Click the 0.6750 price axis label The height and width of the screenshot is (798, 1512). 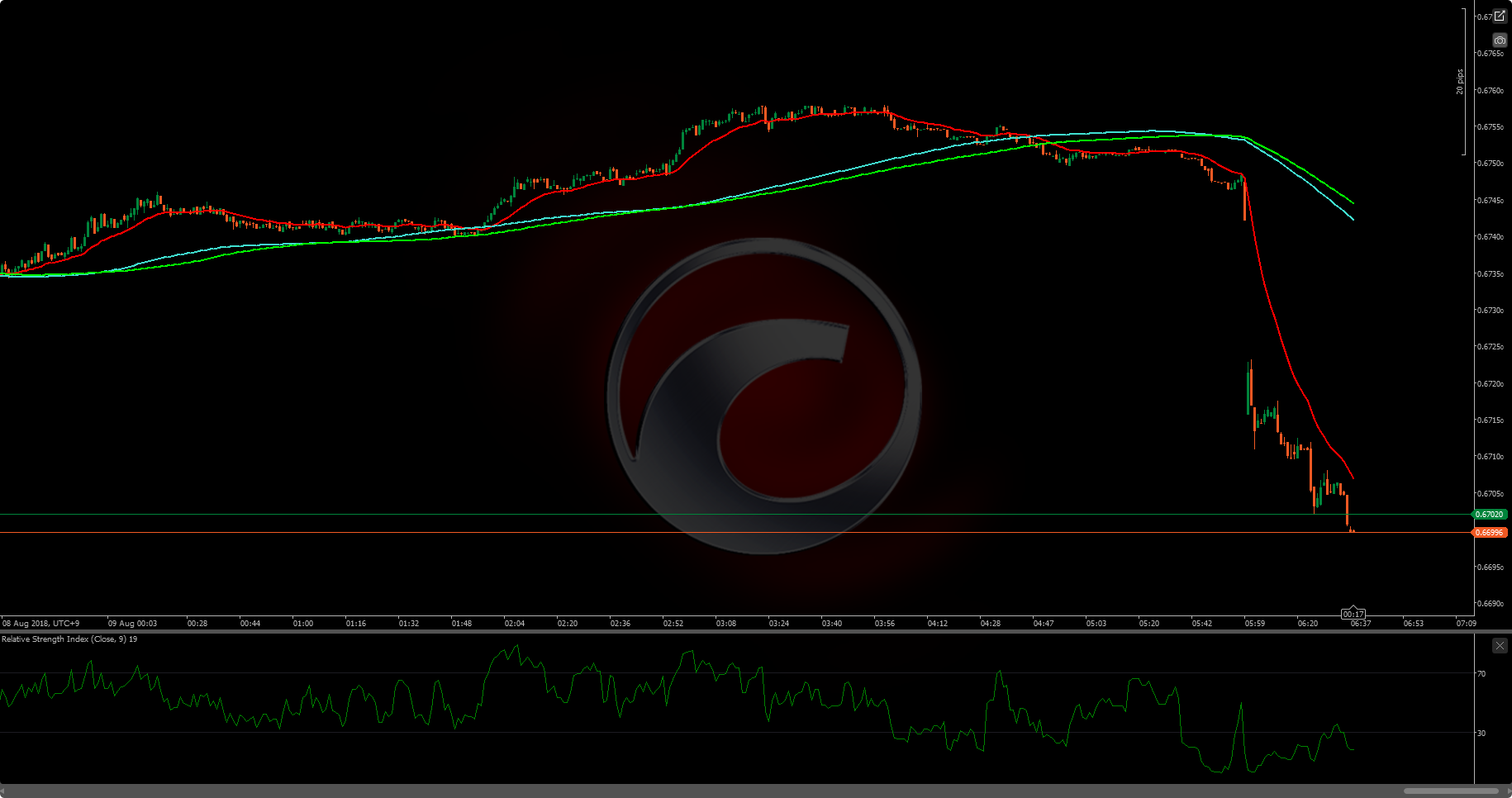pos(1491,164)
